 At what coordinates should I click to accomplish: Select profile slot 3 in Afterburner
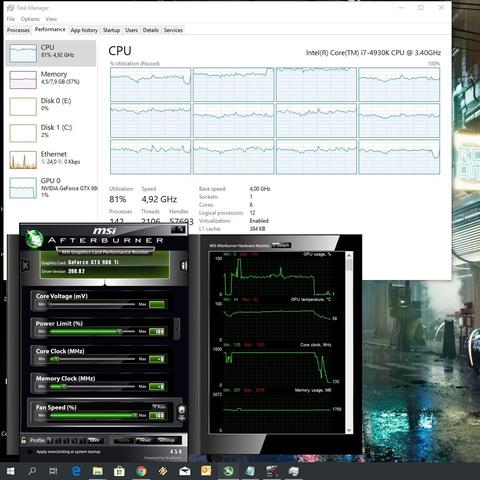tap(66, 440)
